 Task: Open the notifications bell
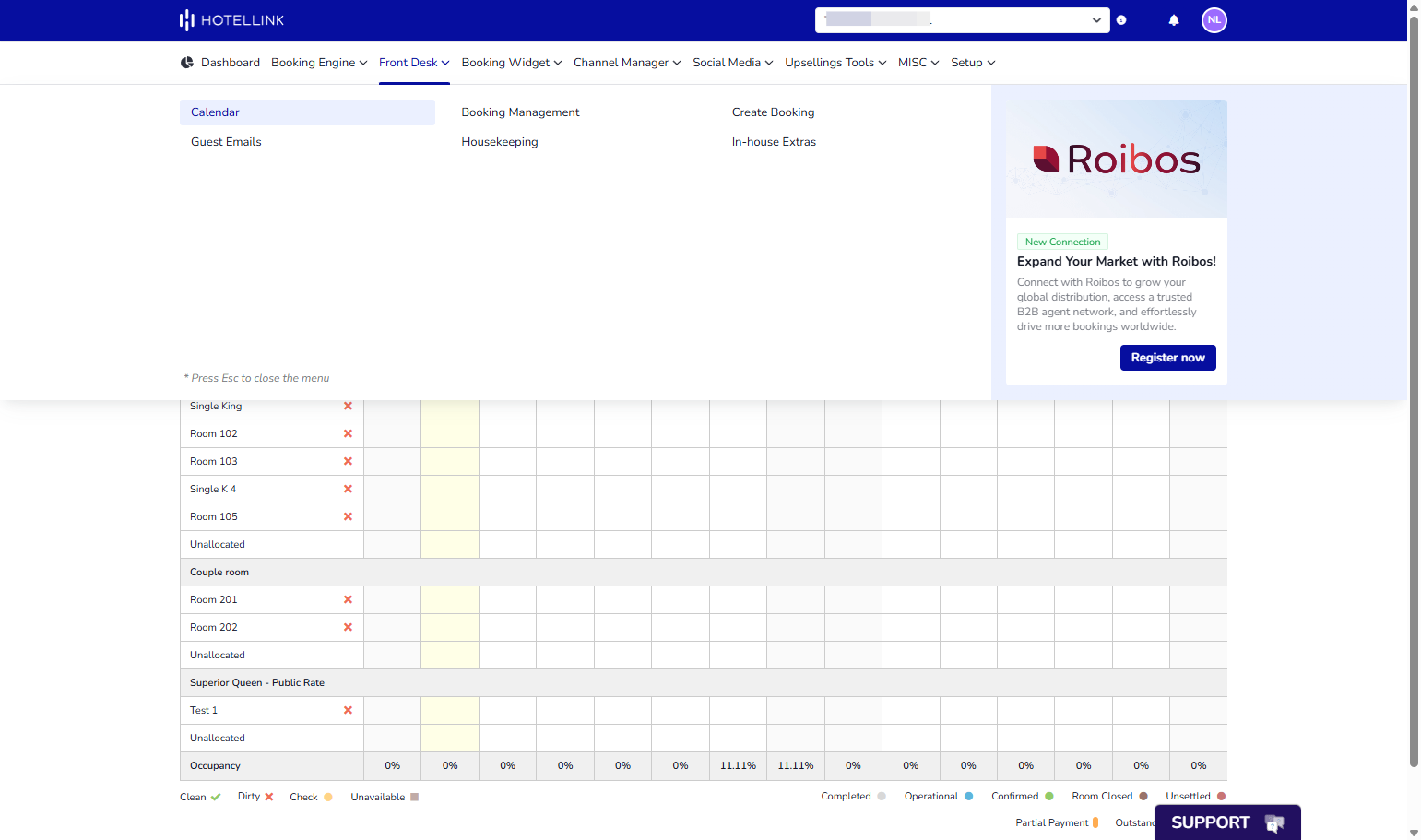click(x=1174, y=20)
